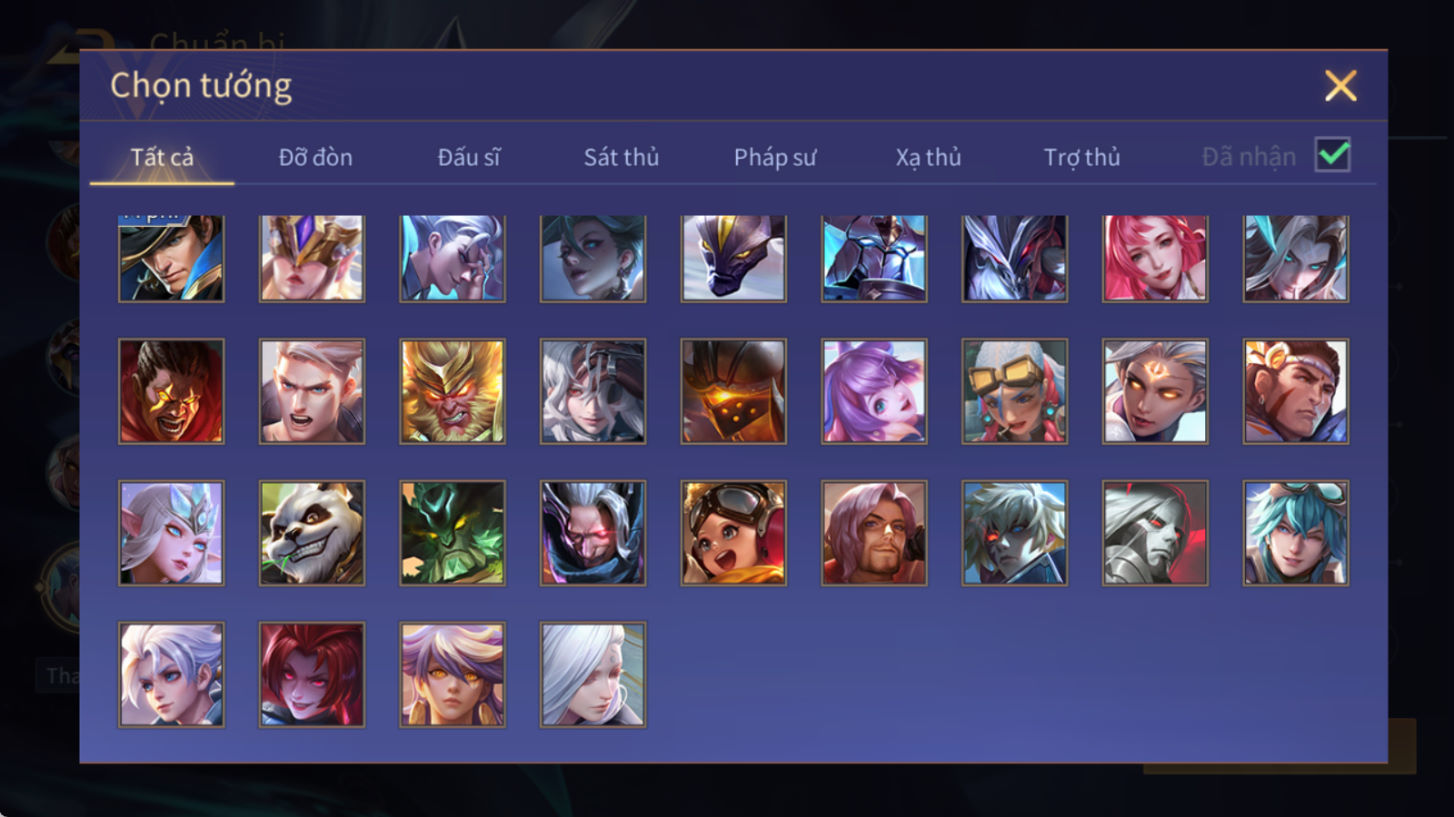Switch to the Đỡ đòn tab
The width and height of the screenshot is (1454, 817).
315,157
